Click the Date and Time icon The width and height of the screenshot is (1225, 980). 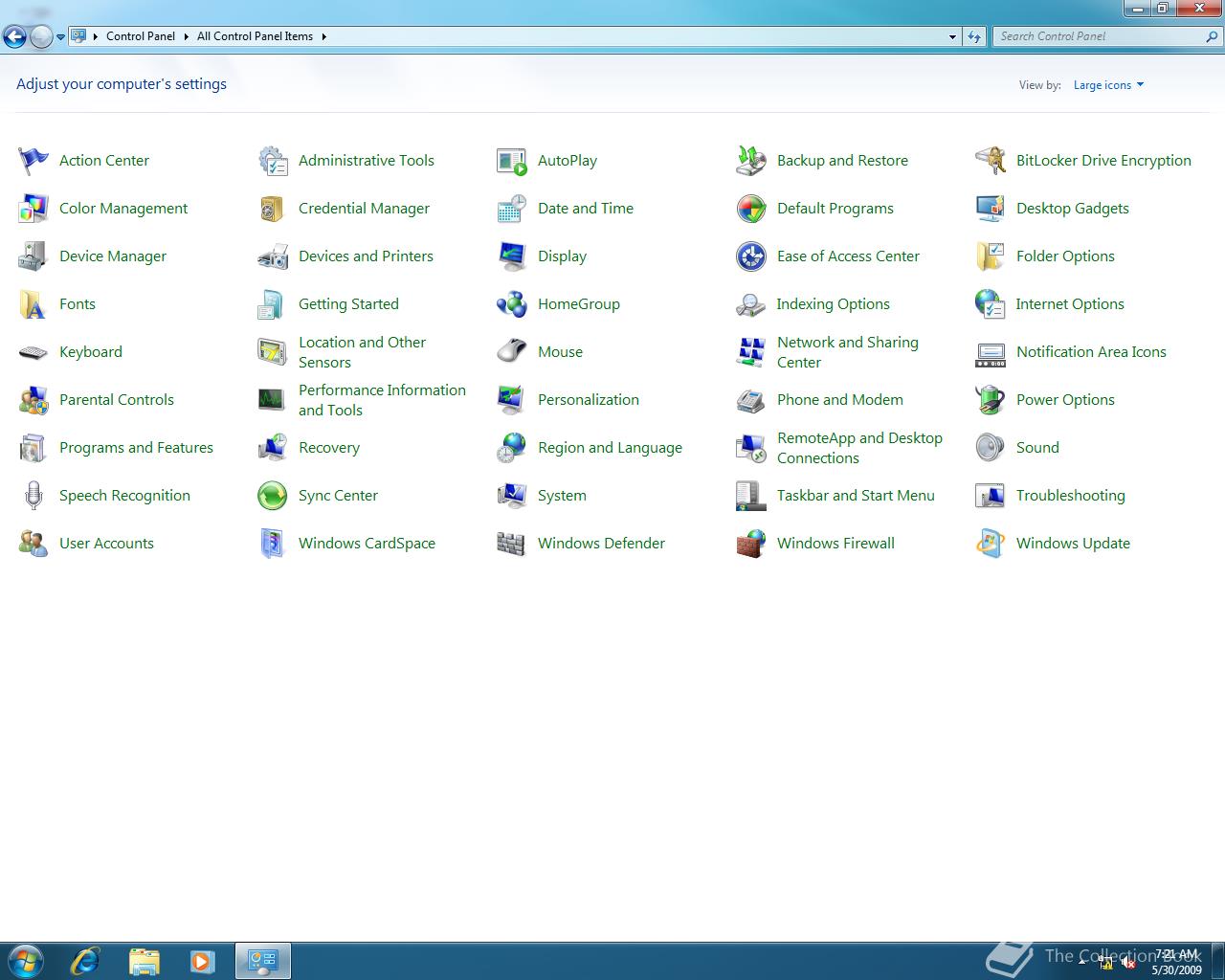point(512,209)
